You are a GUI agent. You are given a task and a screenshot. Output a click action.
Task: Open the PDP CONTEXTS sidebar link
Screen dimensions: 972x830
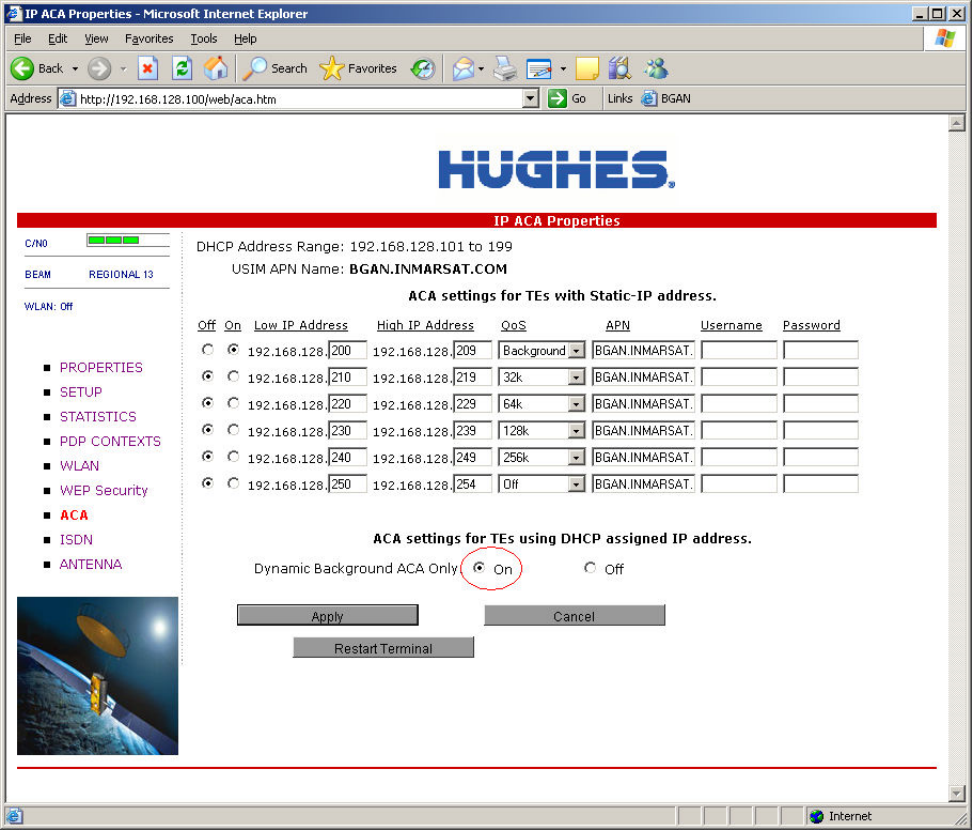coord(110,441)
